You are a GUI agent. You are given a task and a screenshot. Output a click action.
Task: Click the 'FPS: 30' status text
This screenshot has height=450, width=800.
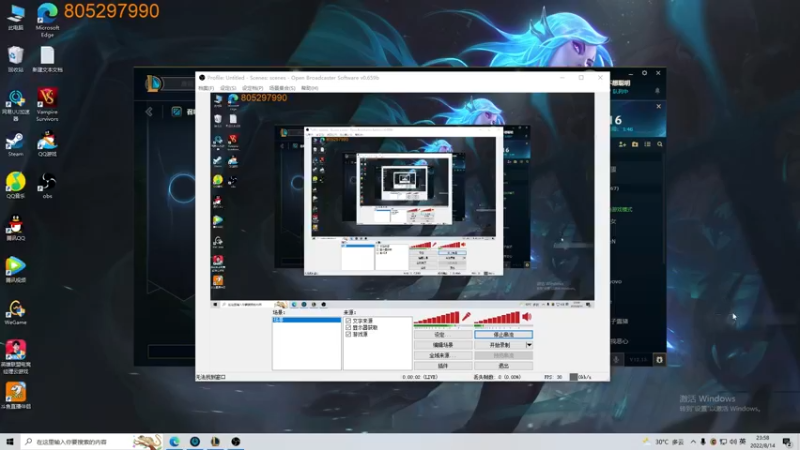[553, 377]
